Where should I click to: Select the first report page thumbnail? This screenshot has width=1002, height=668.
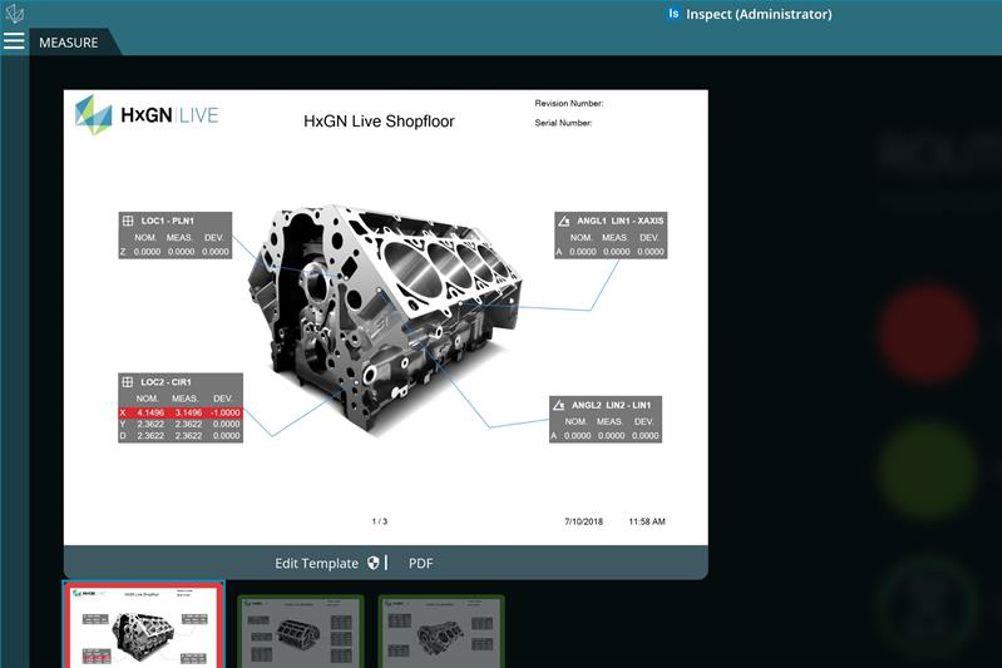point(144,625)
